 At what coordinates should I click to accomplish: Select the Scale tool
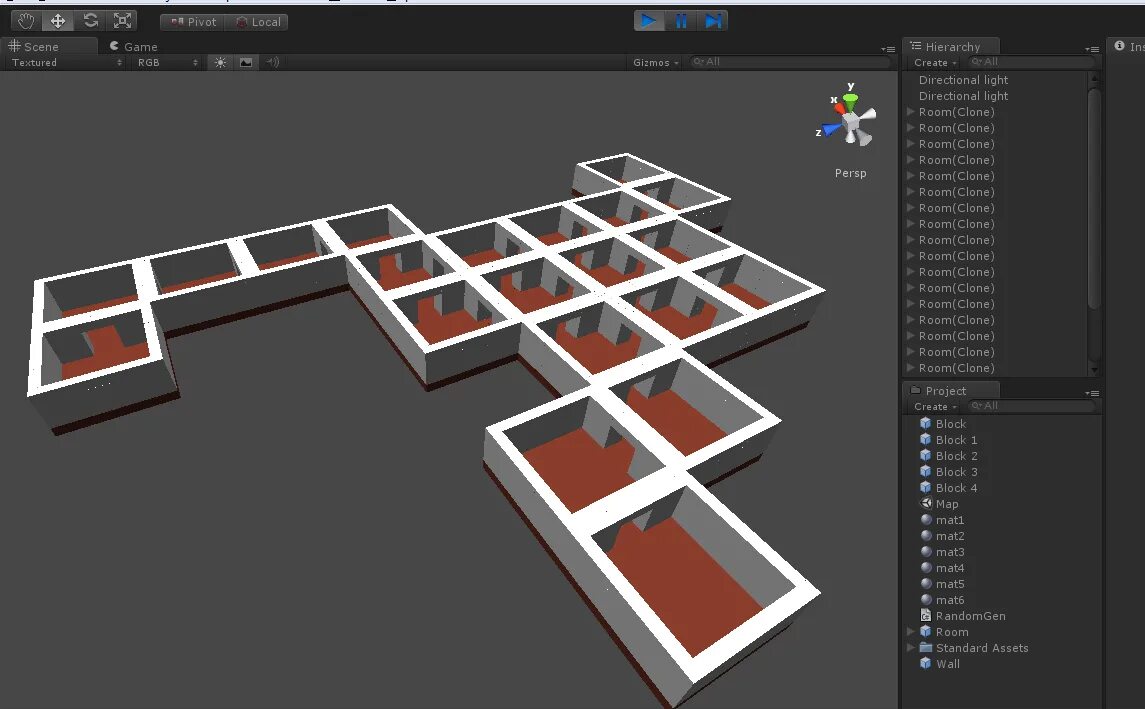click(x=122, y=21)
